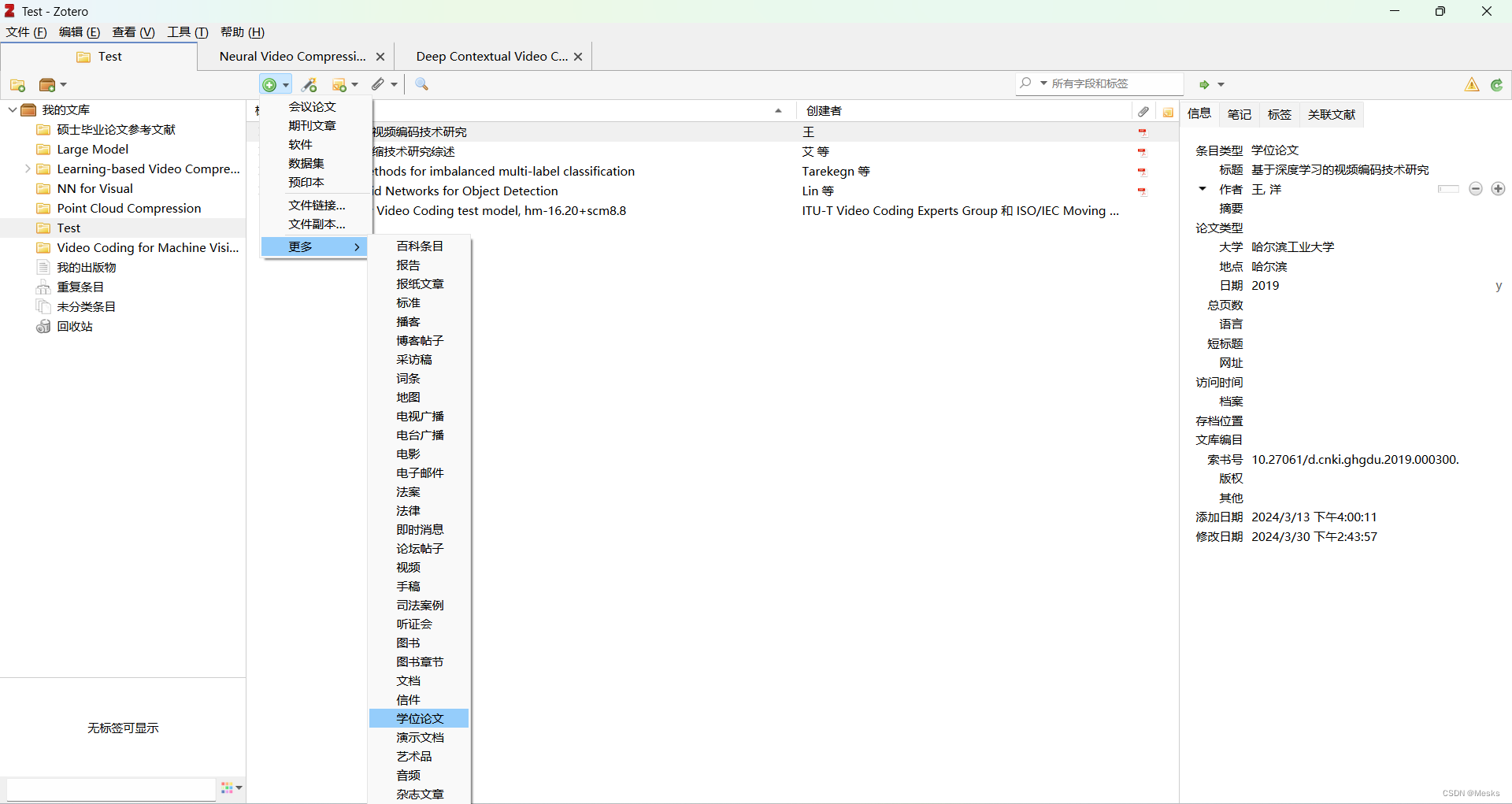The image size is (1512, 804).
Task: Click the add item by identifier wand
Action: [309, 85]
